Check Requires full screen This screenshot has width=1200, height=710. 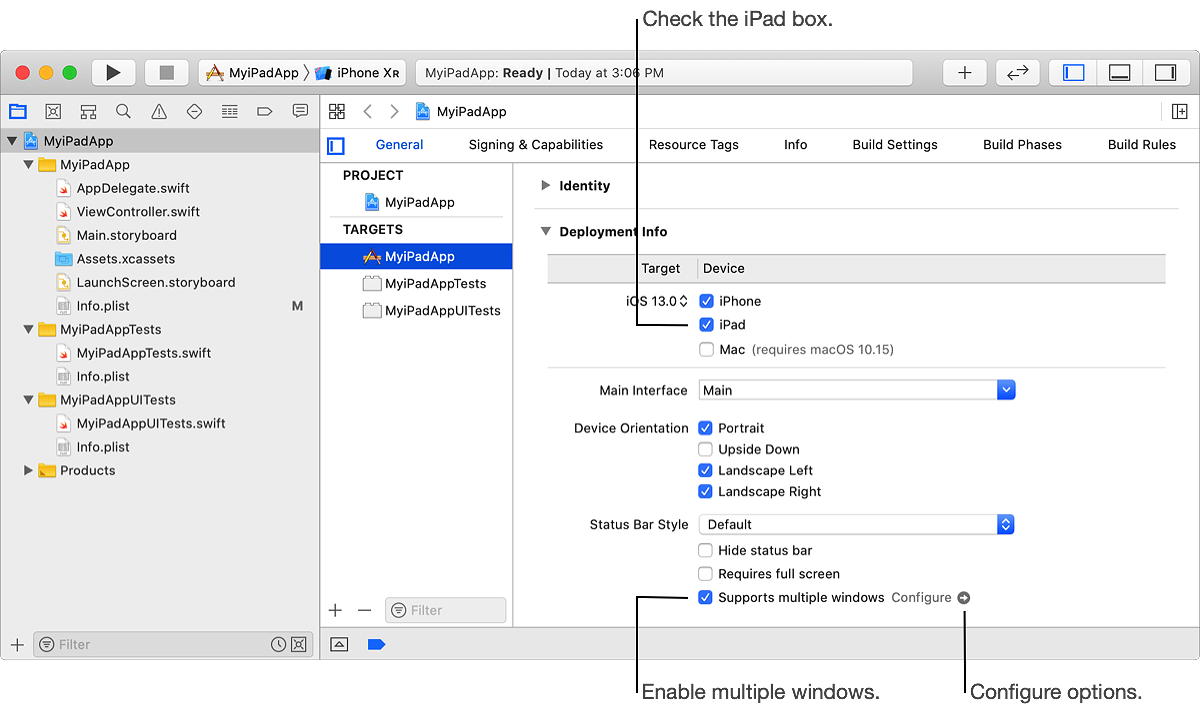tap(706, 574)
